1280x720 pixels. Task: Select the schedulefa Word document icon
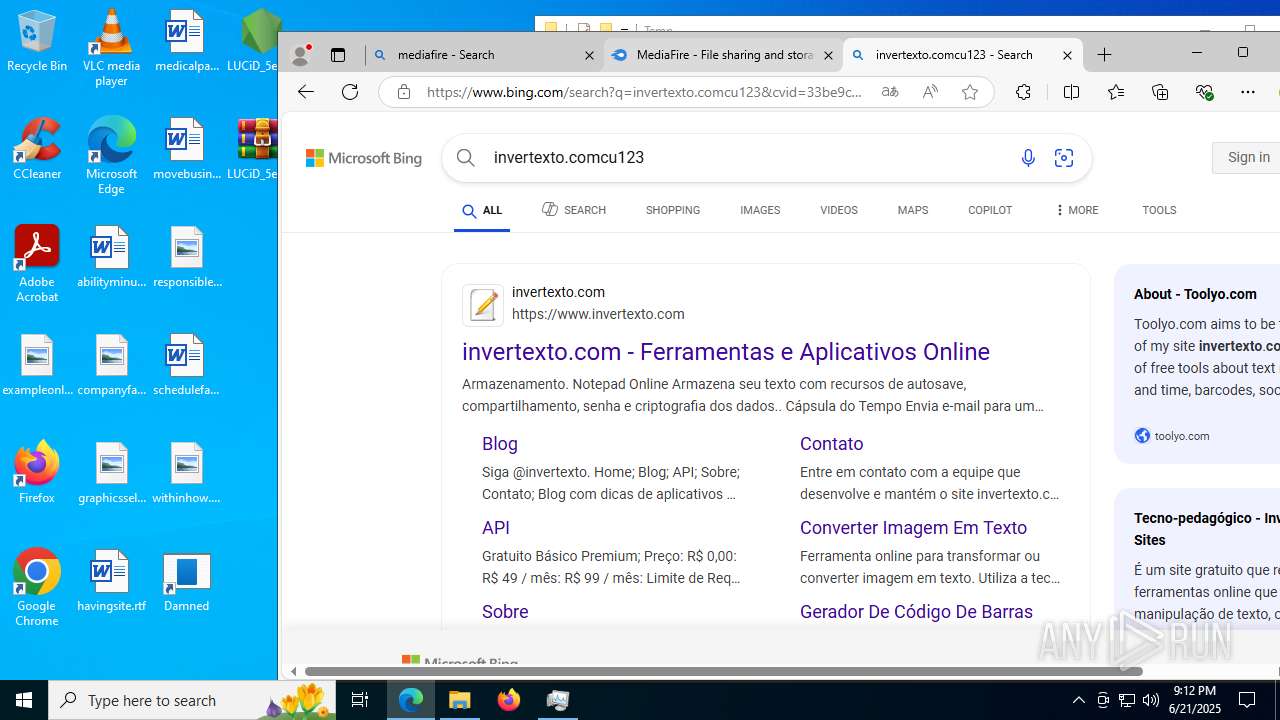point(186,365)
